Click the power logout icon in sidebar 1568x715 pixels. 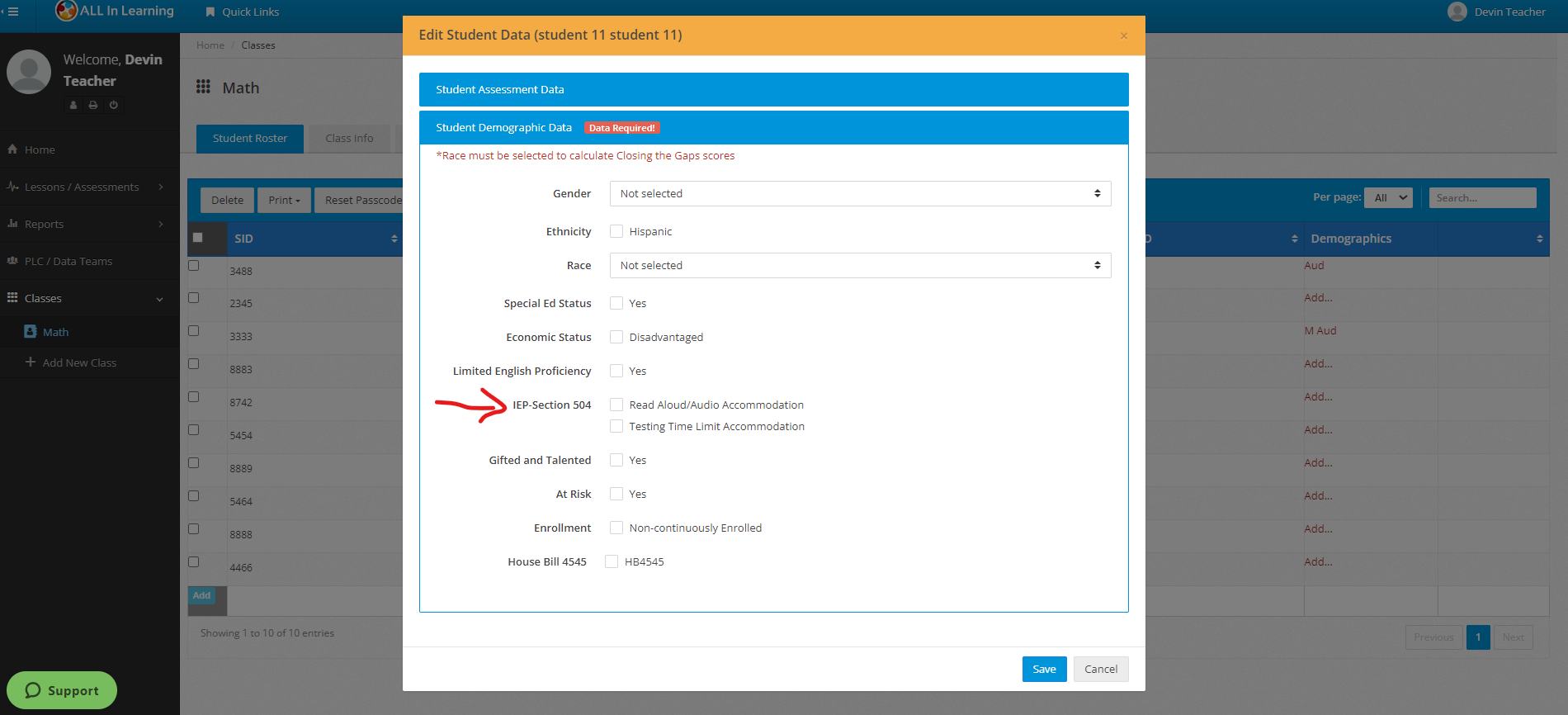click(114, 105)
